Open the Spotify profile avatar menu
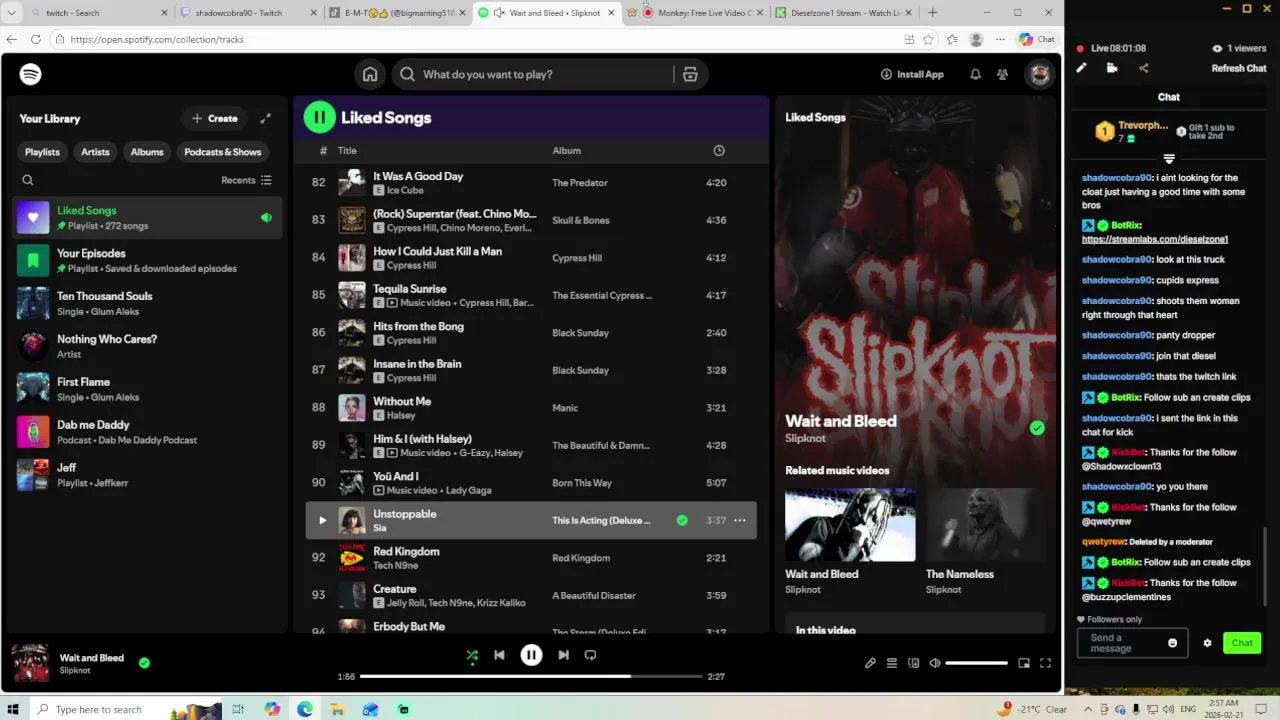This screenshot has height=720, width=1280. pos(1040,74)
